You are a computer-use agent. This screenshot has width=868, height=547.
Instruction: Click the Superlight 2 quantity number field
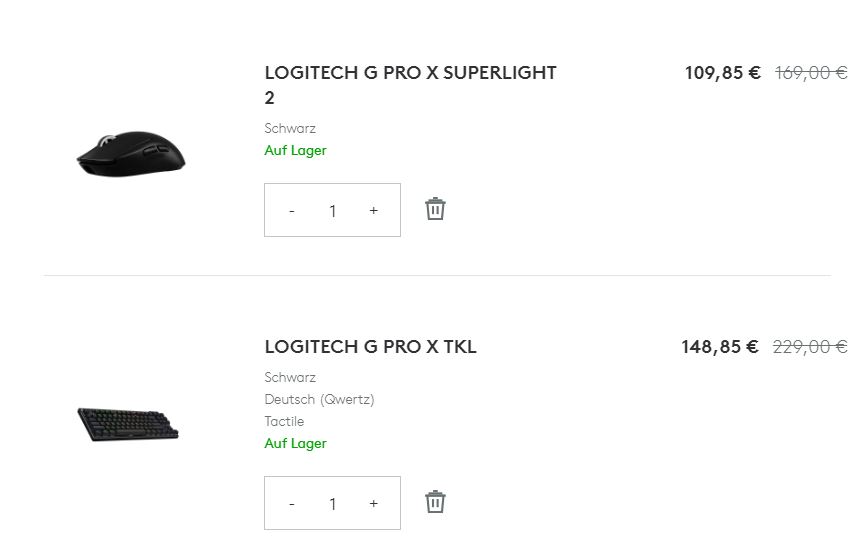coord(333,211)
